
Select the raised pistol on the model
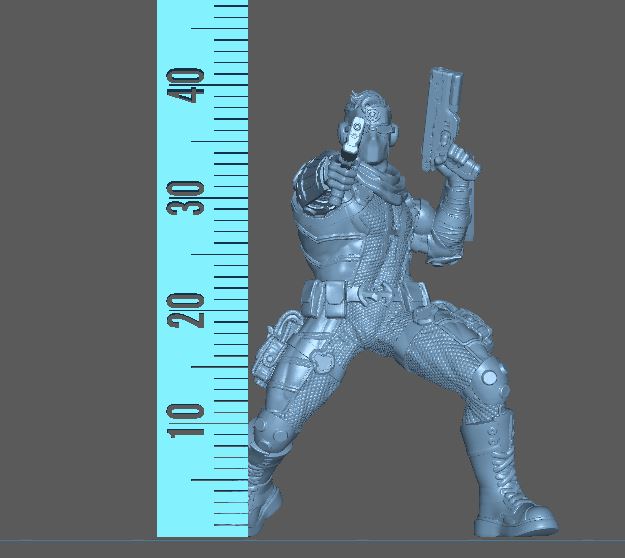point(442,115)
